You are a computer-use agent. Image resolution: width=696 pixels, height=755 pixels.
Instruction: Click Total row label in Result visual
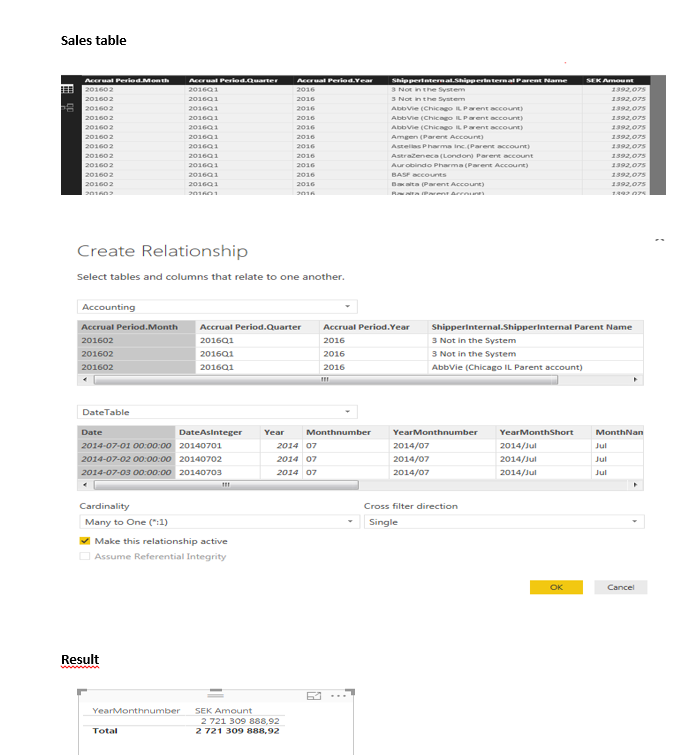pos(105,731)
